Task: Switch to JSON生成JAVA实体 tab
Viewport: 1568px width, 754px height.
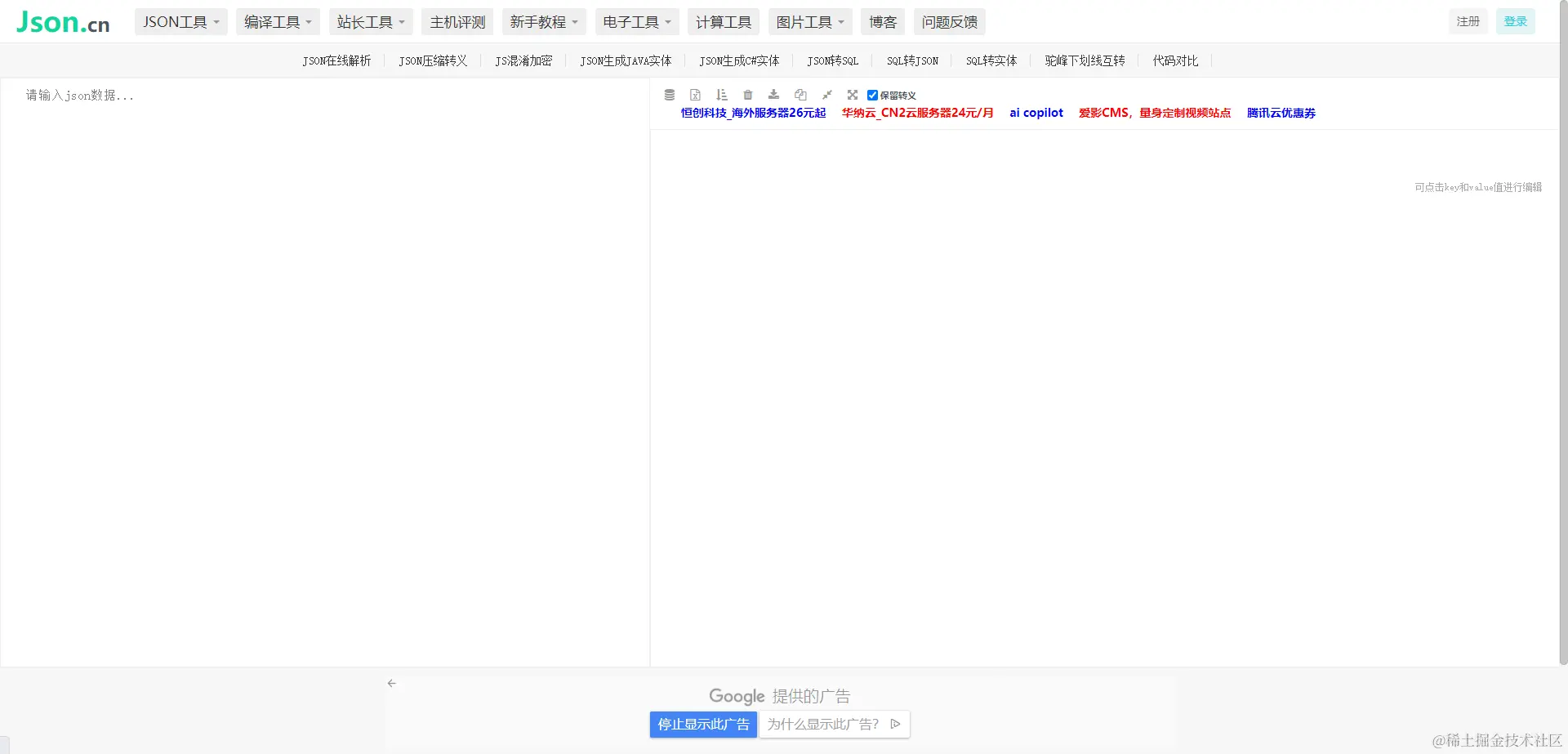Action: pyautogui.click(x=626, y=60)
